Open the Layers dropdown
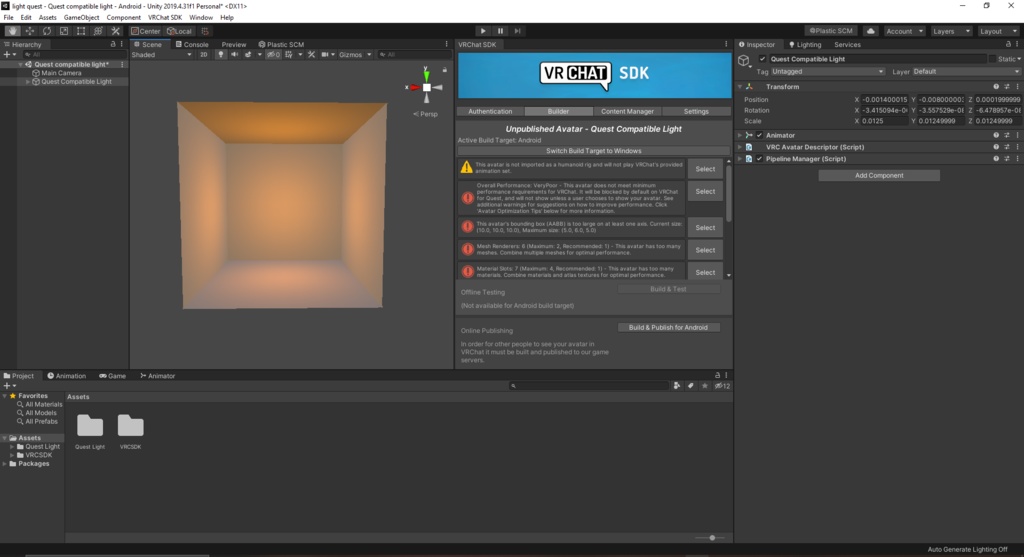Image resolution: width=1024 pixels, height=557 pixels. click(x=951, y=31)
